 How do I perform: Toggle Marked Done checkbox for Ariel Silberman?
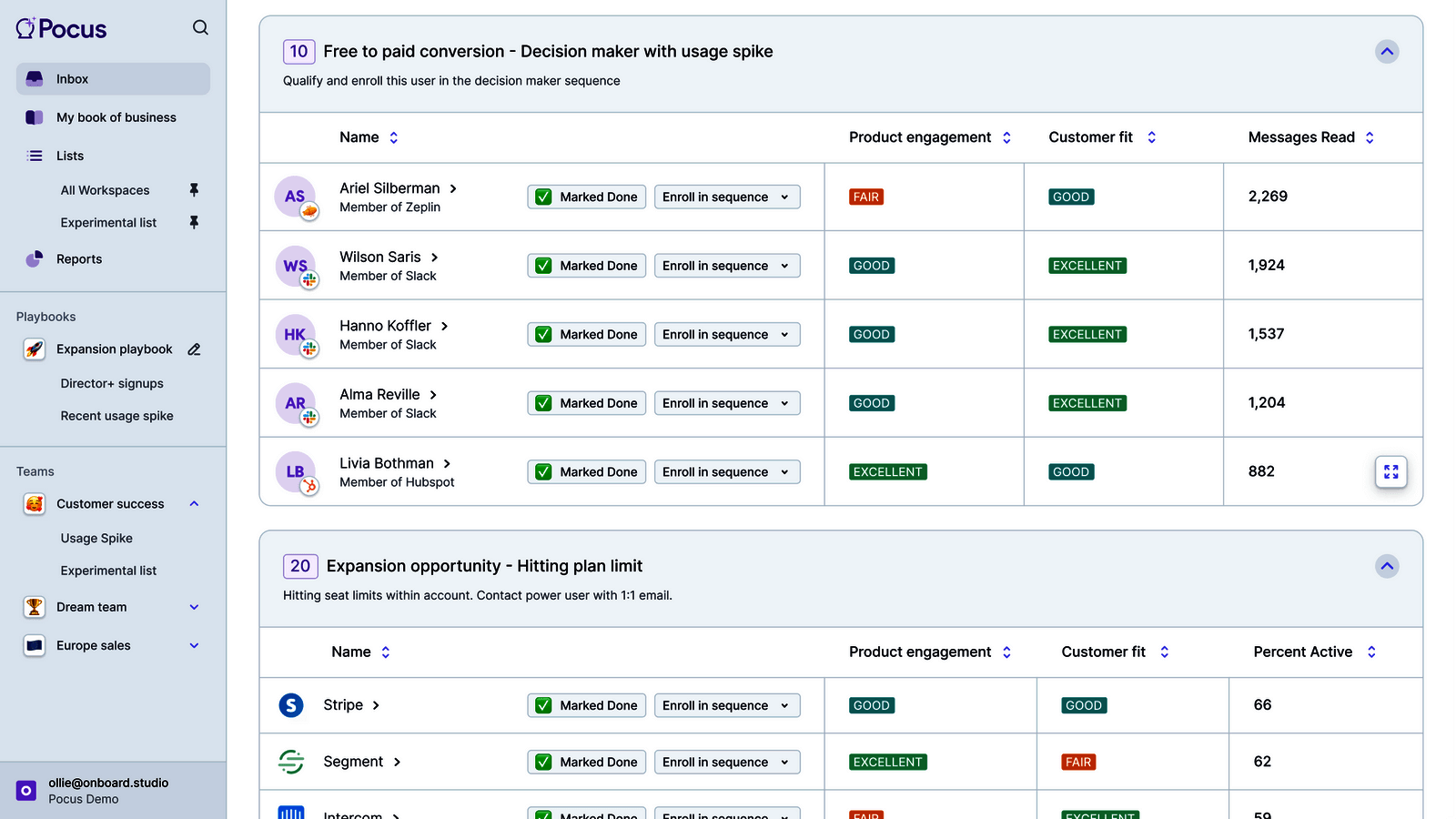click(x=544, y=197)
